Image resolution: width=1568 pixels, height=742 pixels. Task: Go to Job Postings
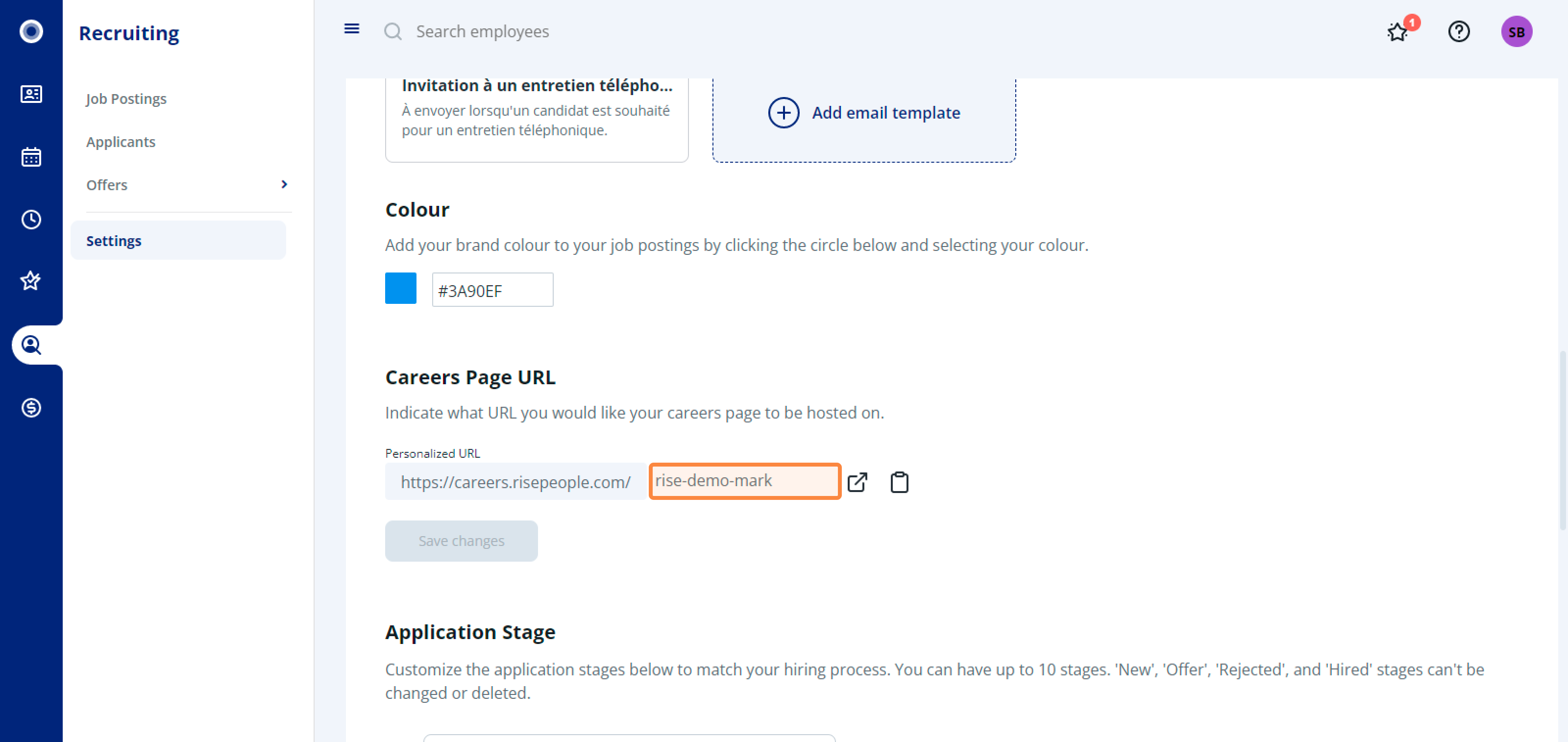126,99
